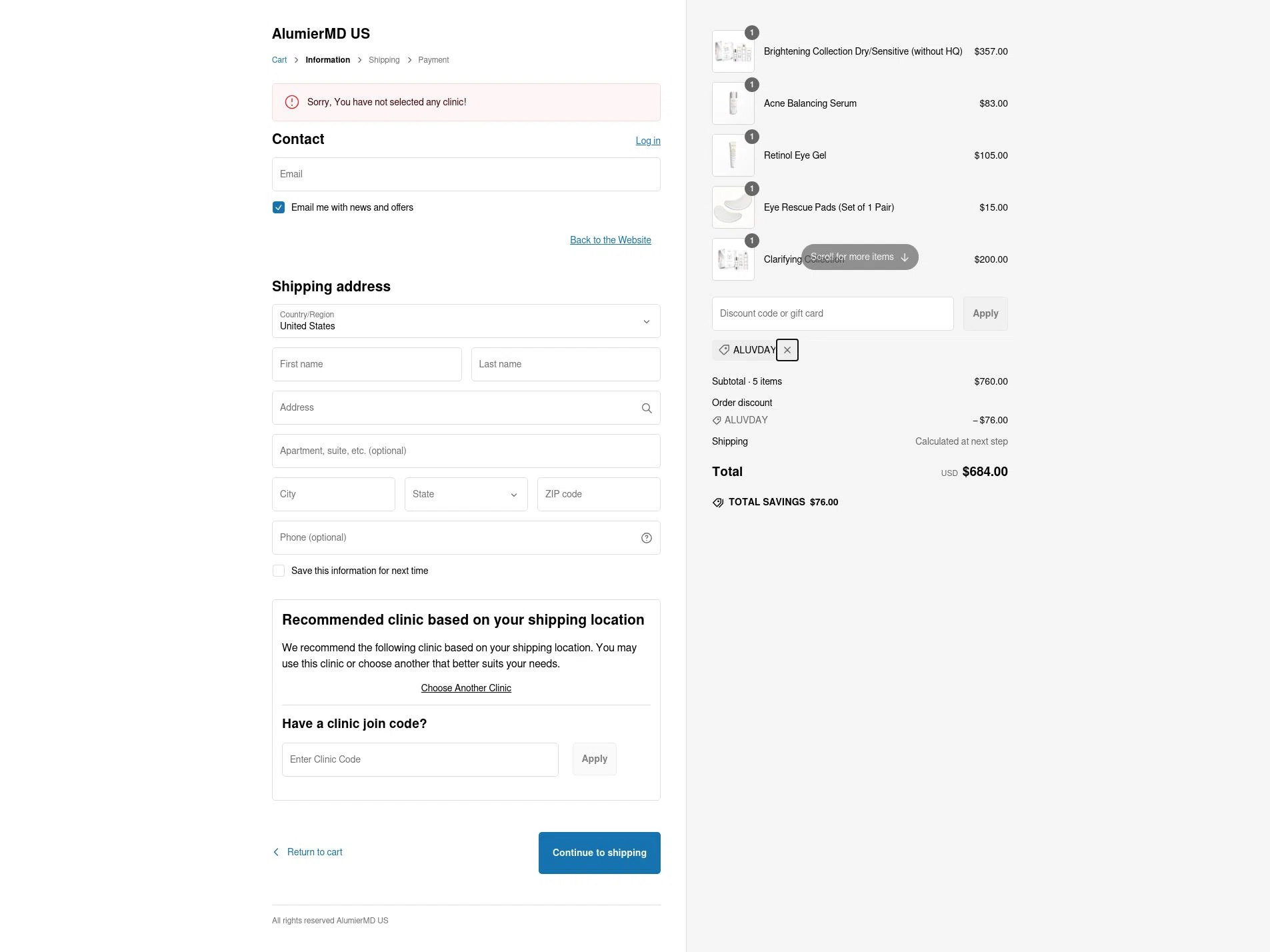Click the Log in link
Screen dimensions: 1270x952
[648, 141]
